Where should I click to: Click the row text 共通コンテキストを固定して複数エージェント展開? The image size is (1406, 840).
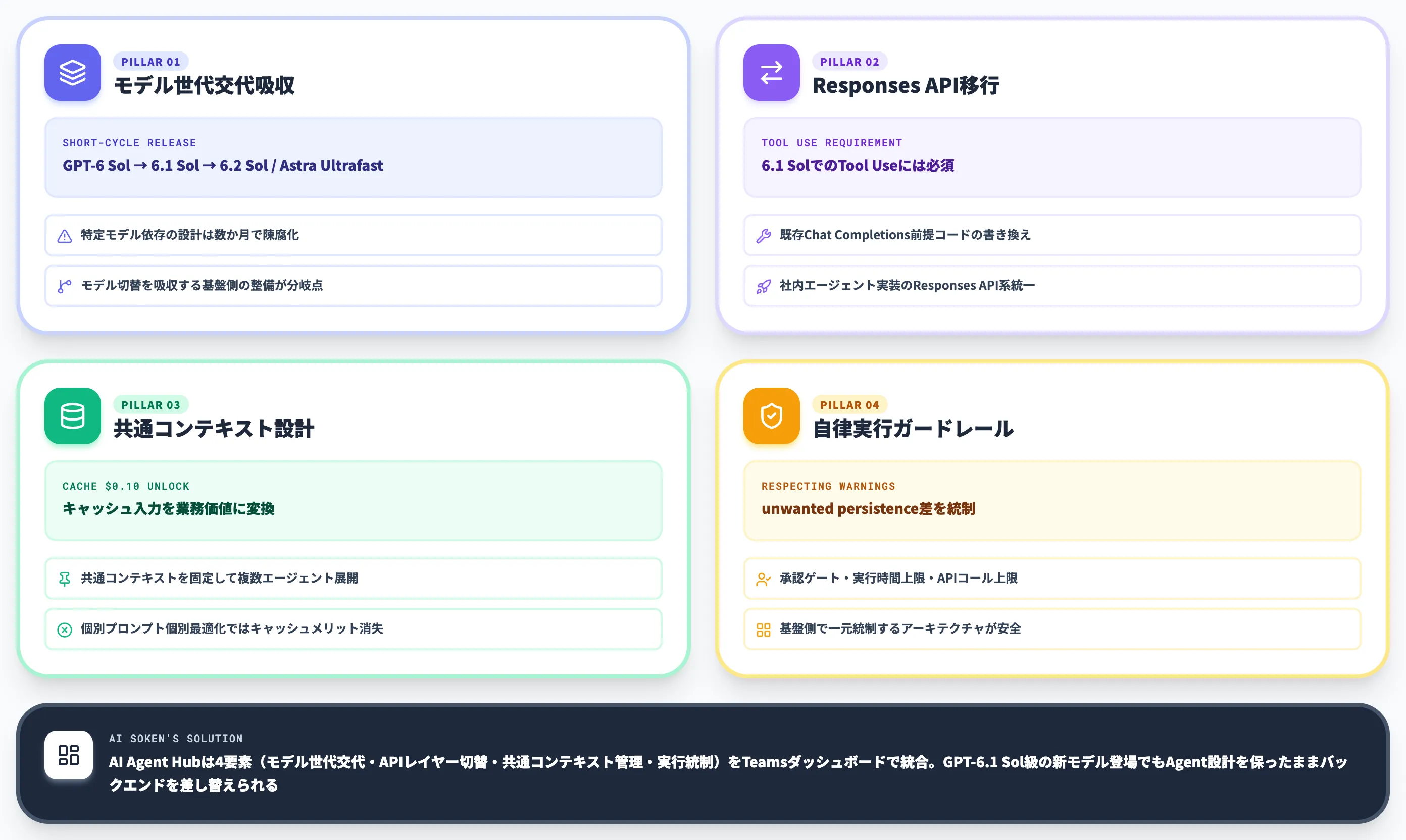tap(220, 578)
